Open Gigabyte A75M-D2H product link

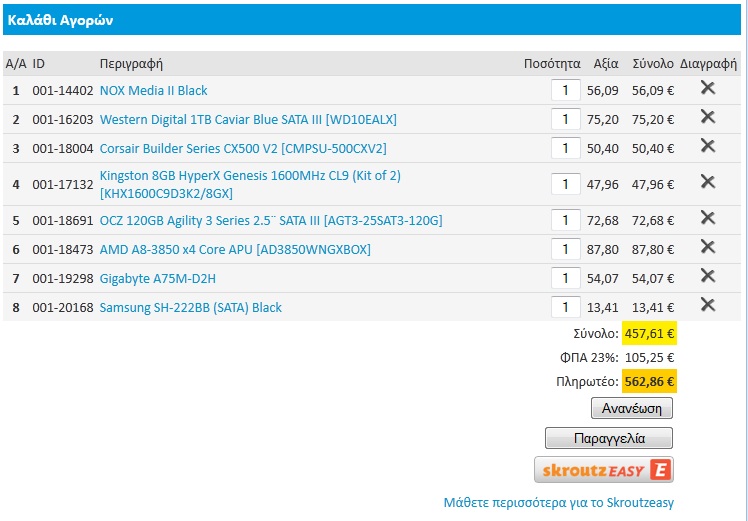157,279
